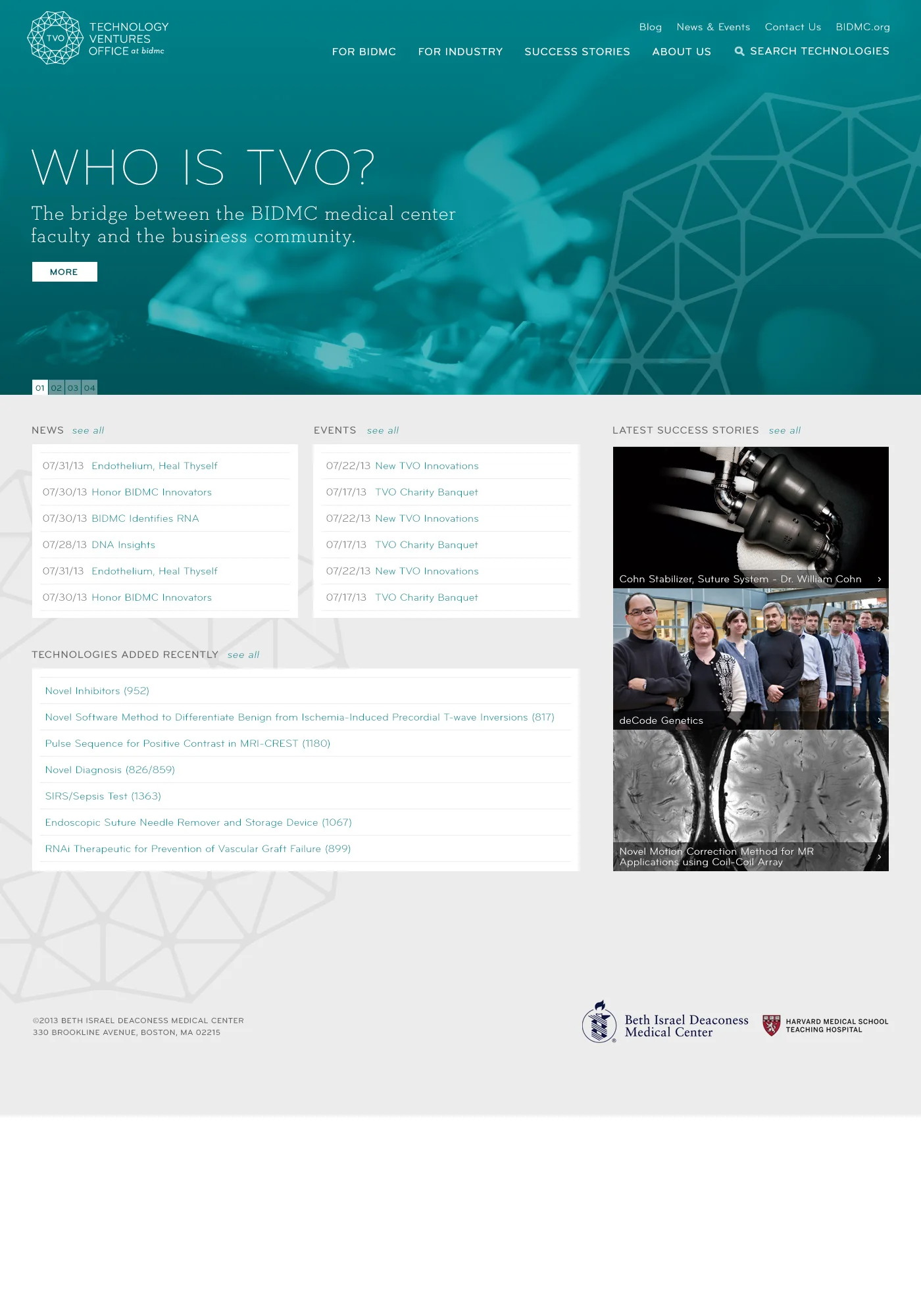Click the TVO geometric logo icon
Screen dimensions: 921x1316
coord(55,38)
